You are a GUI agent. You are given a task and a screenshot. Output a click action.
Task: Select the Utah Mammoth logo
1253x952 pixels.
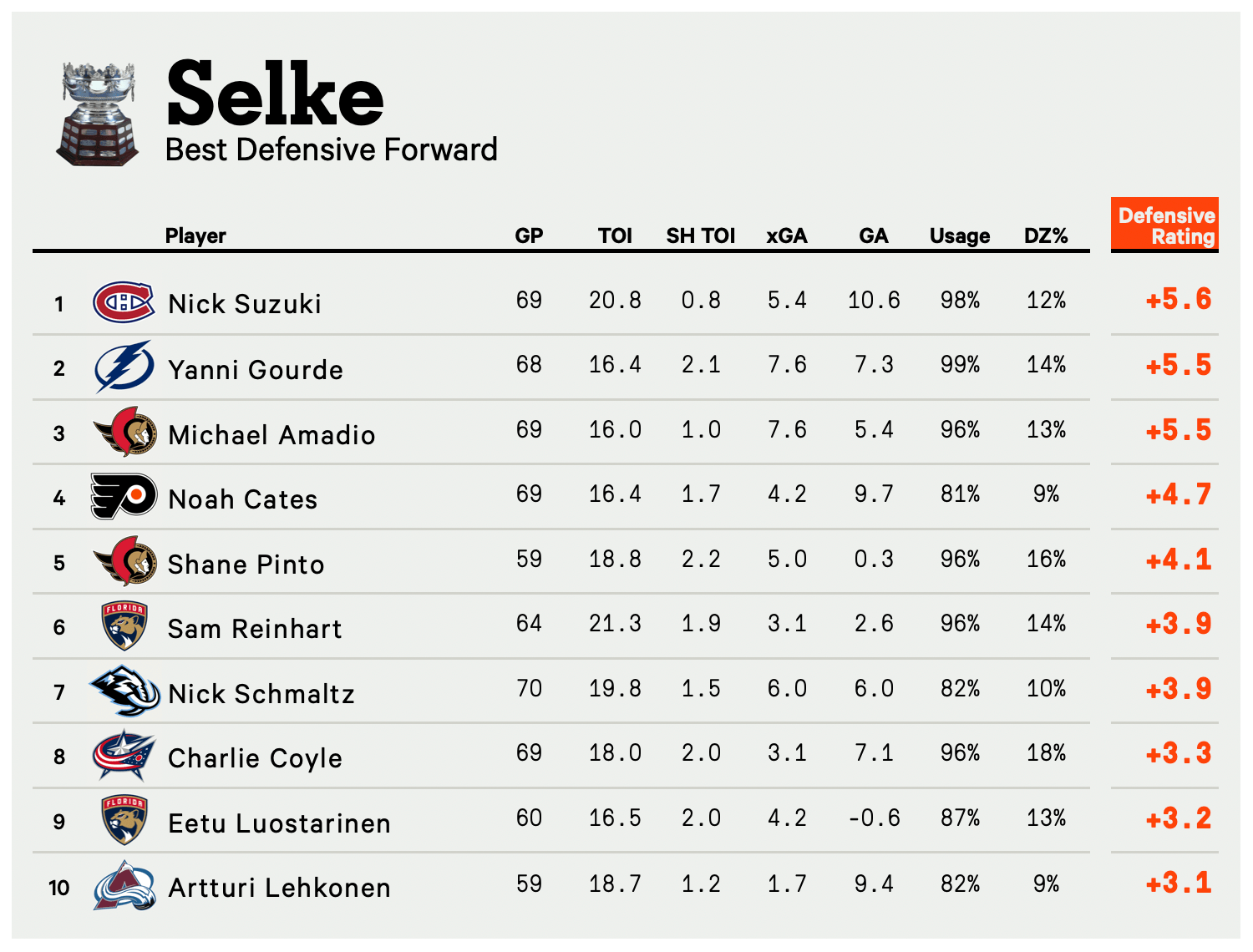[x=124, y=691]
